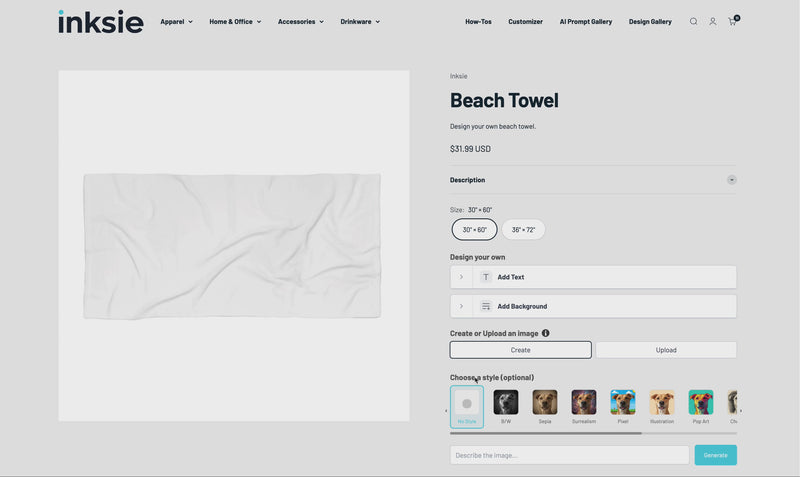Open the Apparel menu
Viewport: 800px width, 477px height.
tap(176, 21)
